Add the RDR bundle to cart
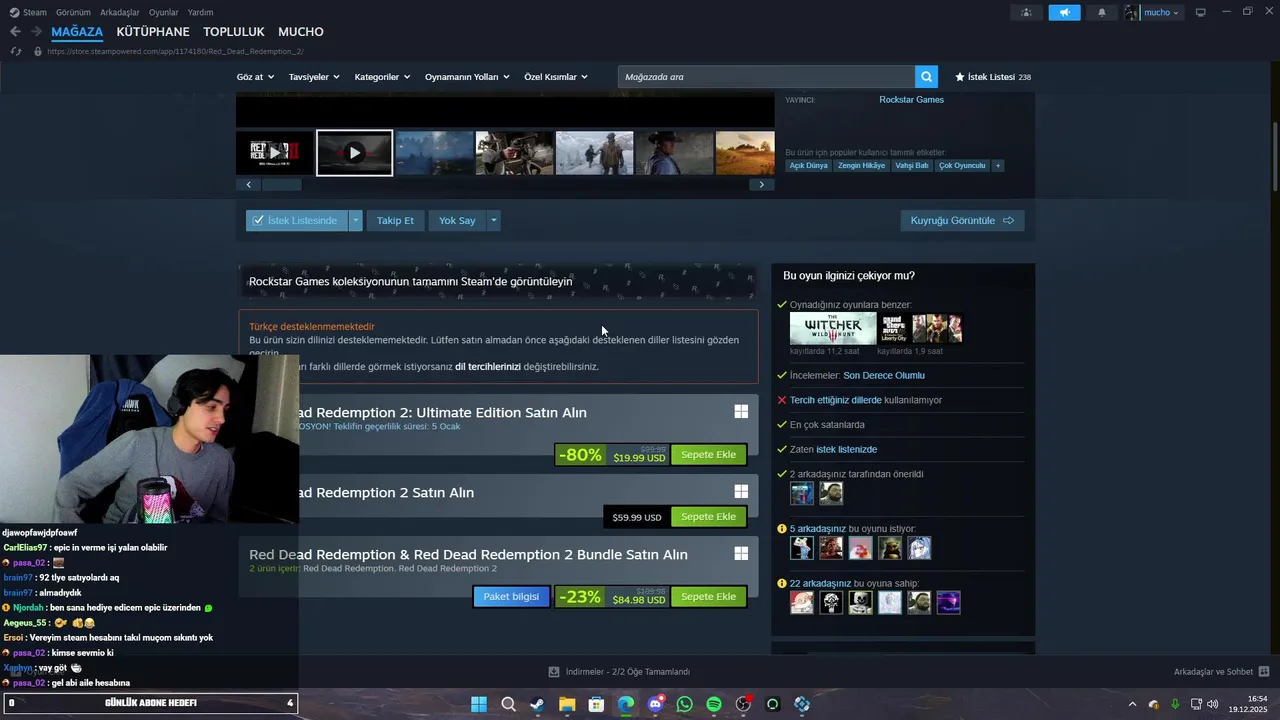1280x720 pixels. pos(708,597)
